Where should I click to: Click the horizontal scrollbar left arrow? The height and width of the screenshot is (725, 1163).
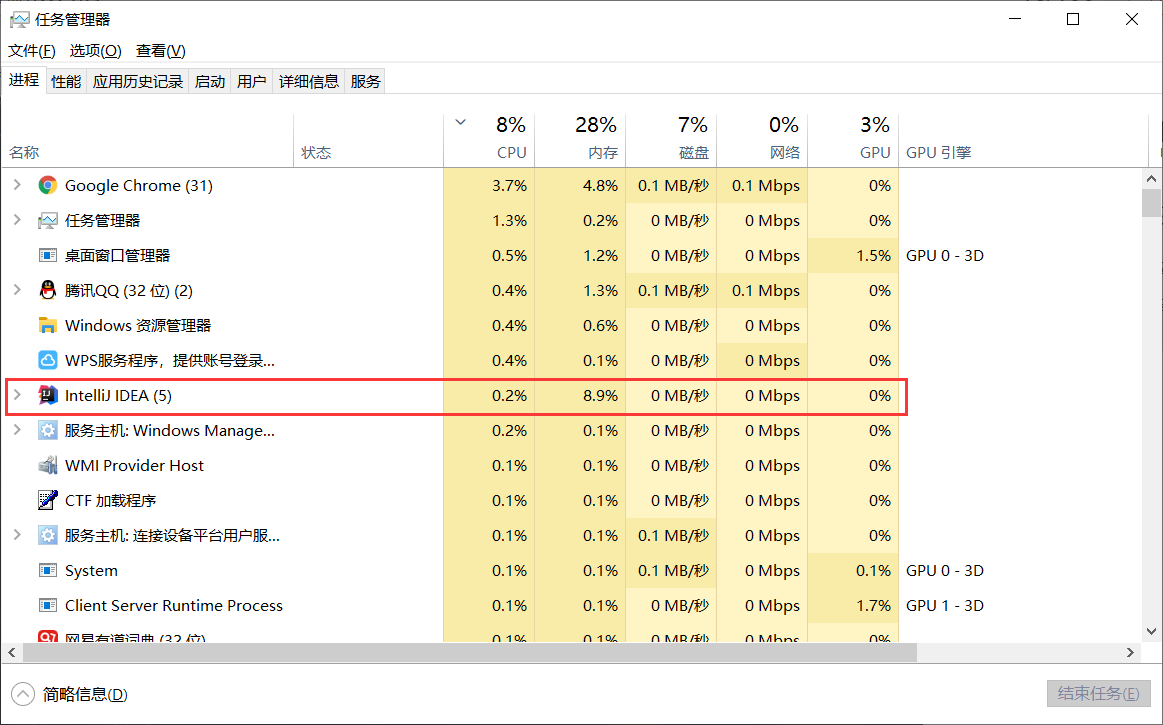(12, 652)
